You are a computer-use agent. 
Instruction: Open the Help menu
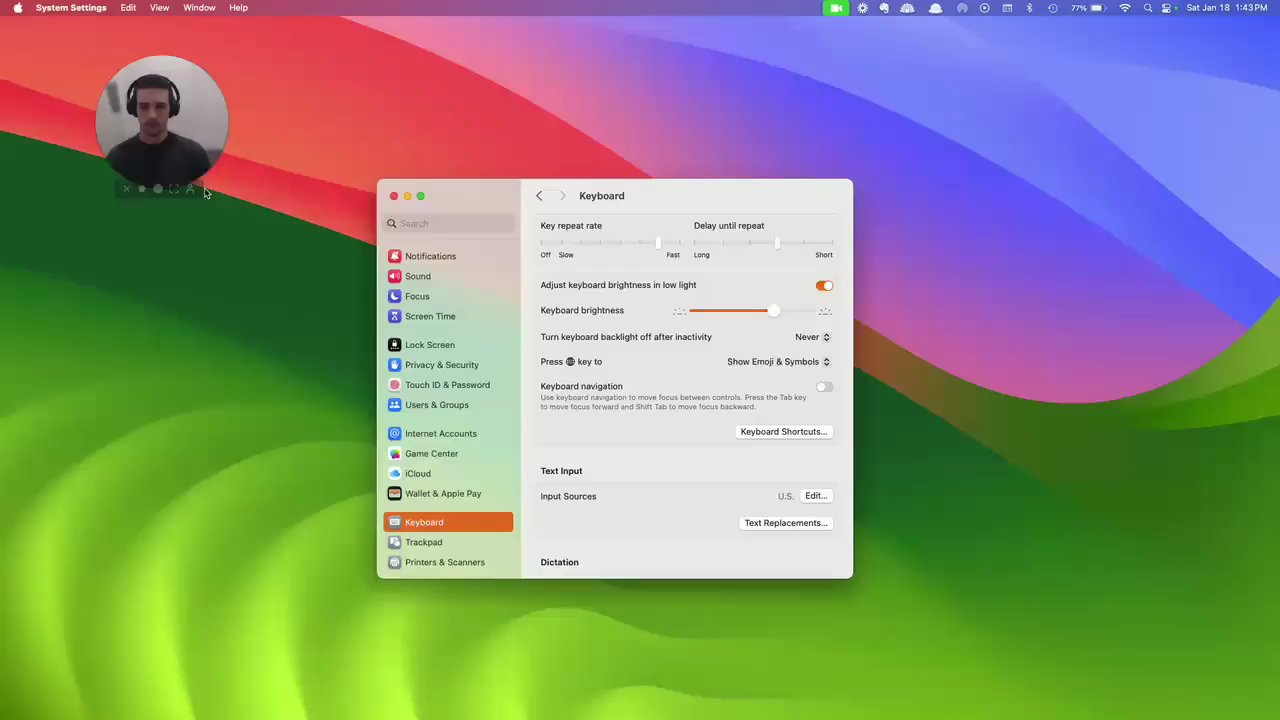point(238,8)
